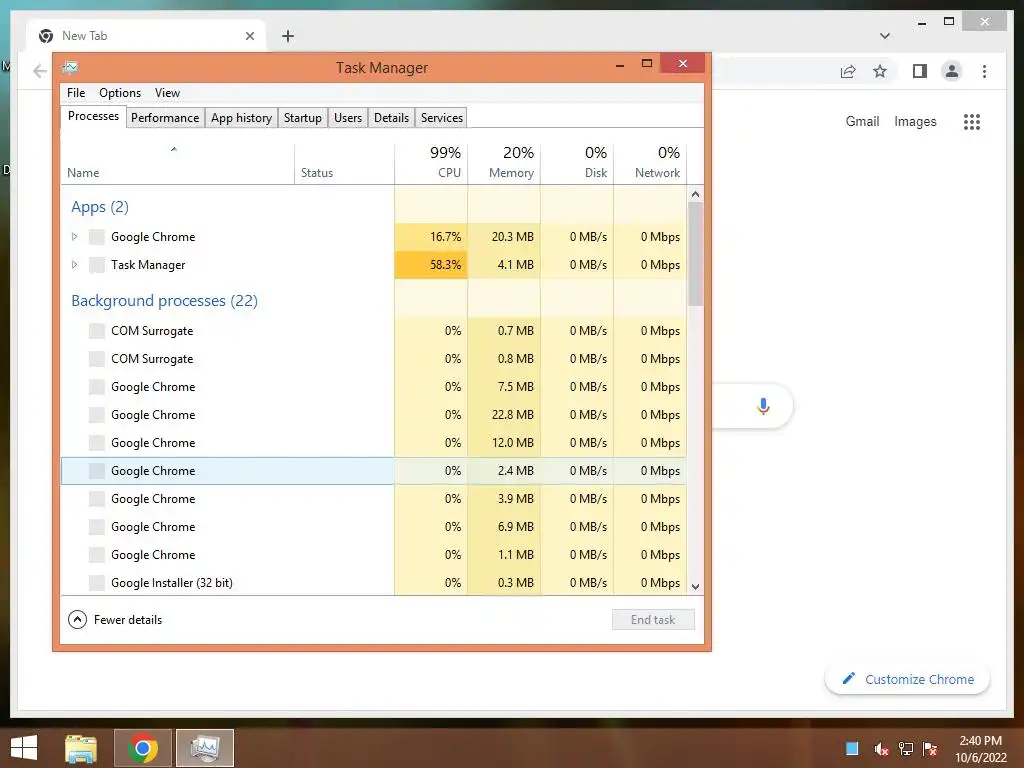Click the blue square tray icon
The width and height of the screenshot is (1024, 768).
pyautogui.click(x=852, y=748)
